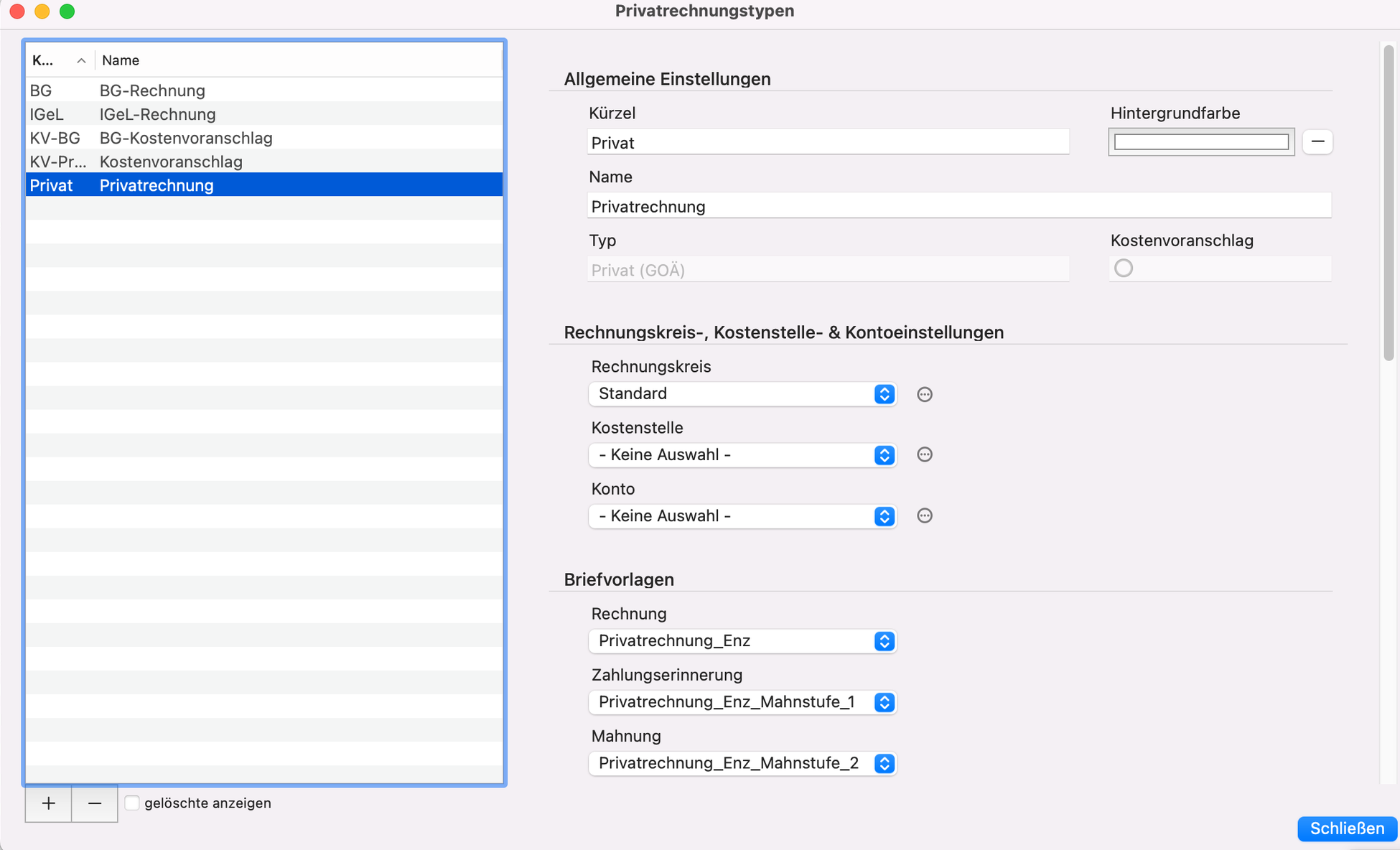This screenshot has height=850, width=1400.
Task: Open the Kostenstelle '- Keine Auswahl -' dropdown
Action: (742, 455)
